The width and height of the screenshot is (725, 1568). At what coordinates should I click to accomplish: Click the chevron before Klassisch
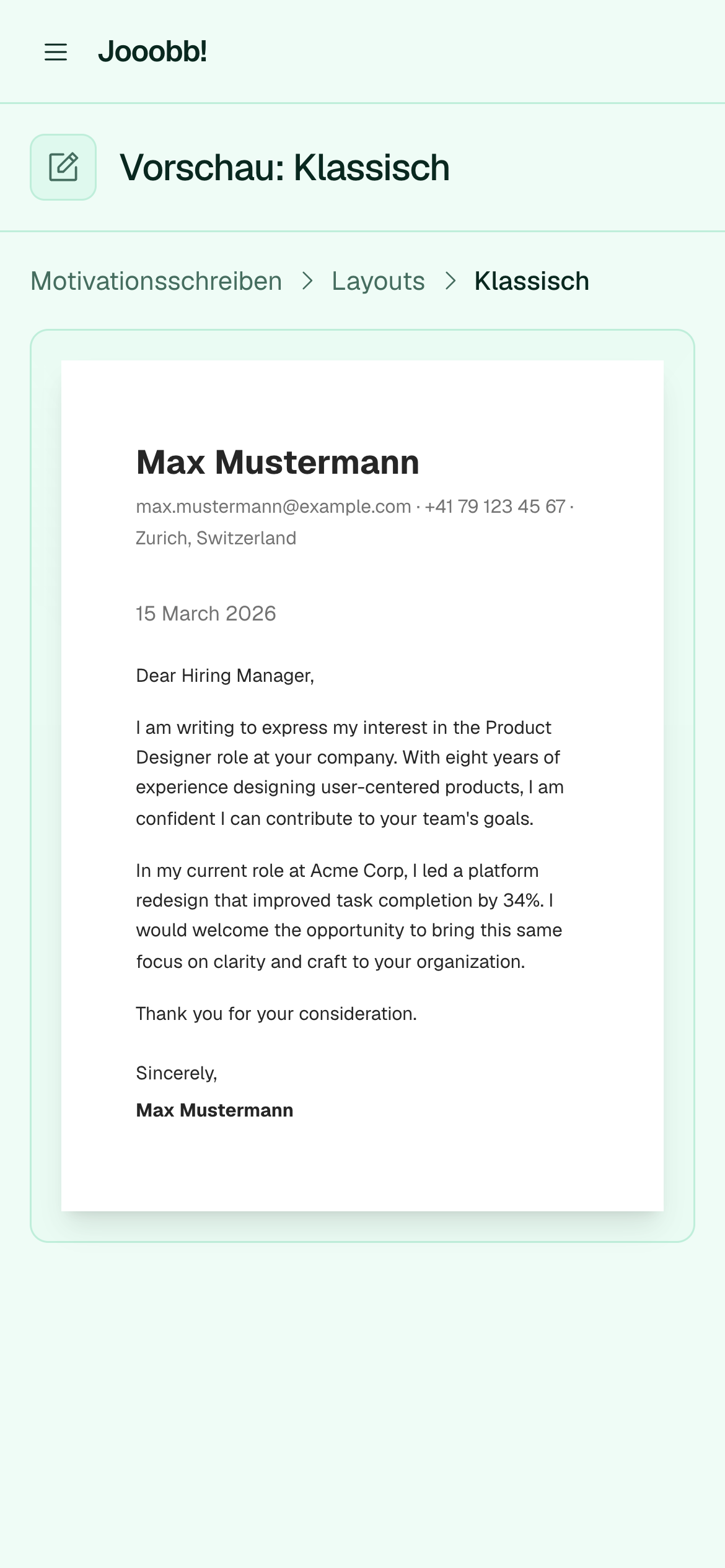click(x=450, y=281)
